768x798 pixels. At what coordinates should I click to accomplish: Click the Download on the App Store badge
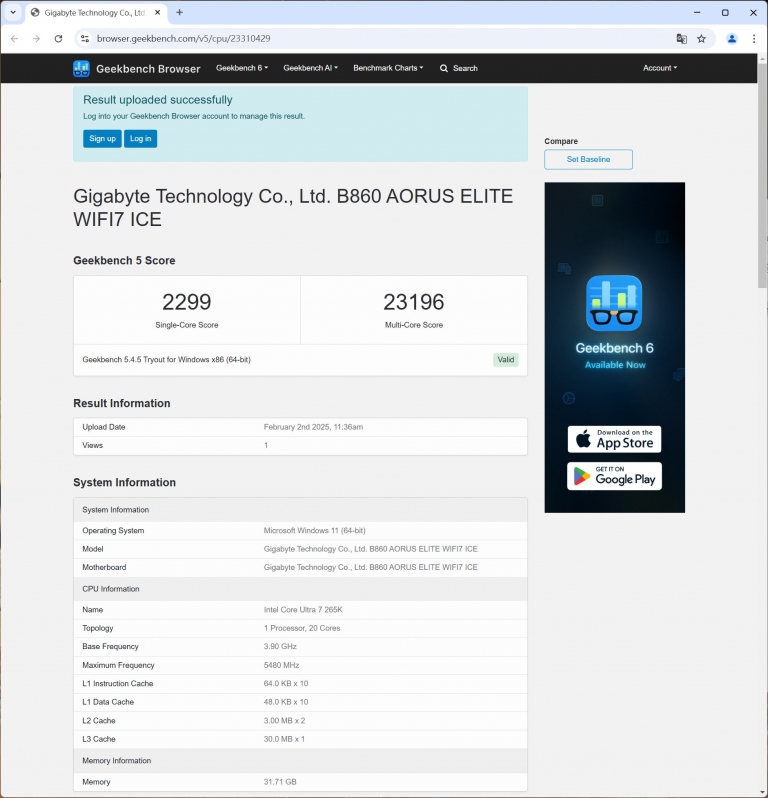pos(614,439)
